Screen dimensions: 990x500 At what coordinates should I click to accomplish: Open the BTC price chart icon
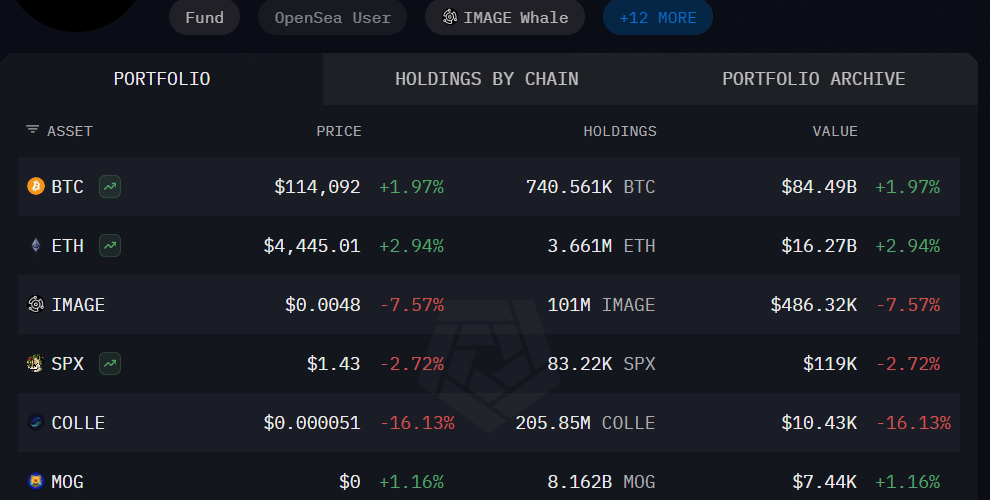tap(110, 187)
